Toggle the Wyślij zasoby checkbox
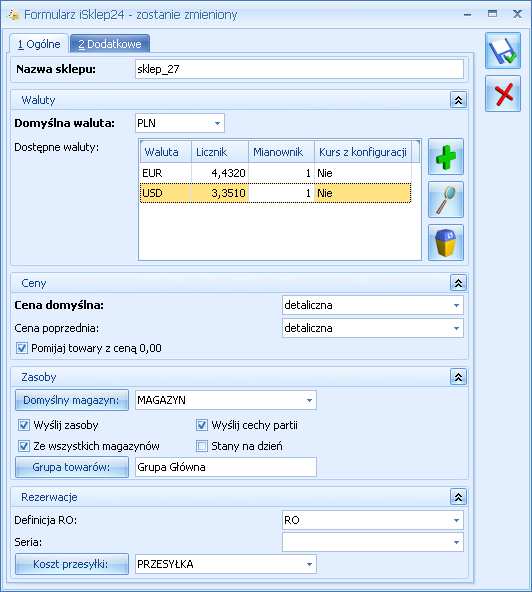 (x=24, y=425)
